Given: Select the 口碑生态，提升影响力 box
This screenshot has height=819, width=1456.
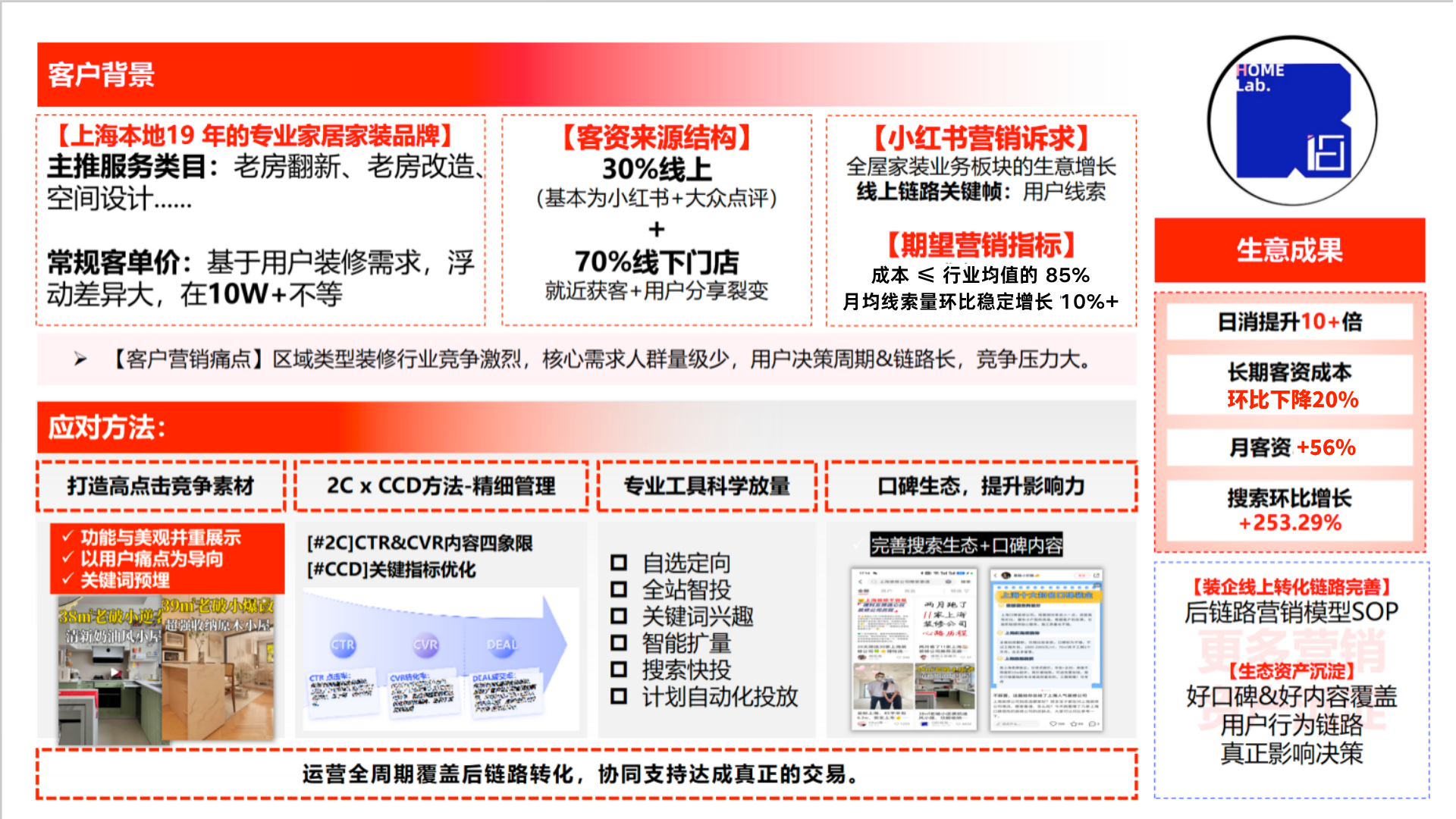Looking at the screenshot, I should (x=981, y=486).
